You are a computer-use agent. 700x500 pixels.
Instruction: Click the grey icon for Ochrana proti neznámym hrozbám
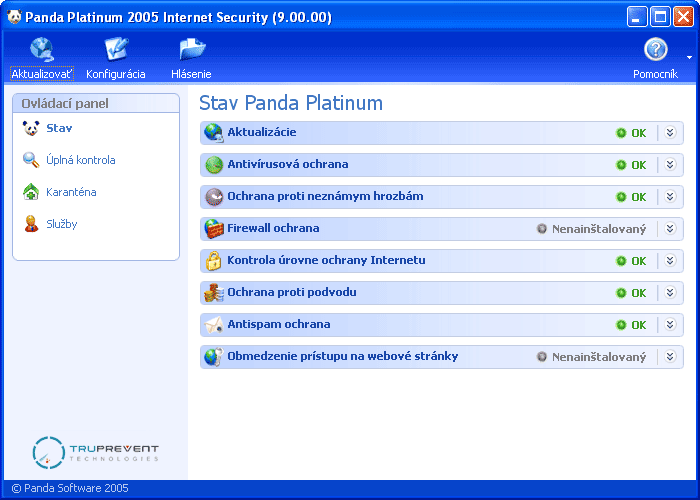coord(214,197)
